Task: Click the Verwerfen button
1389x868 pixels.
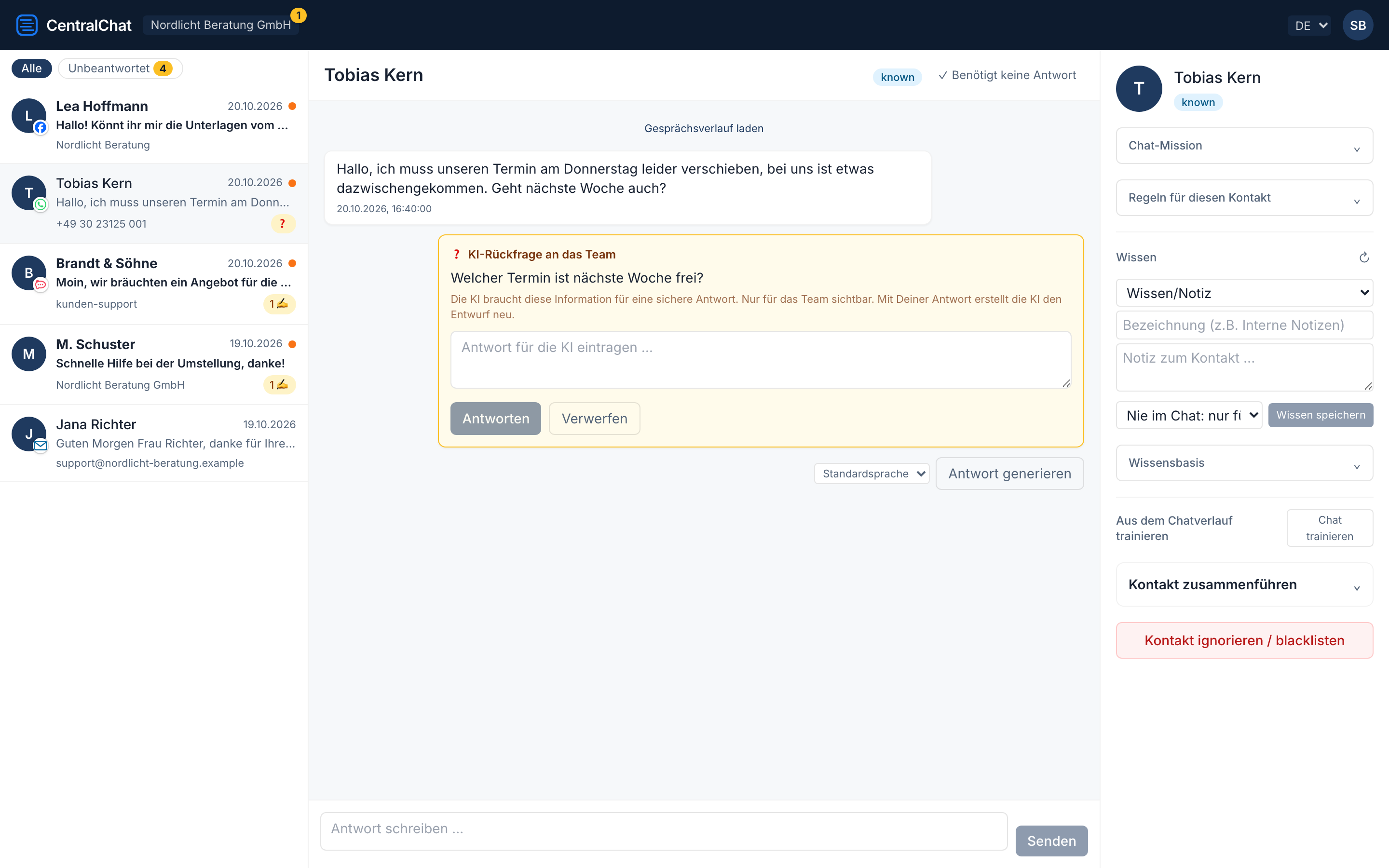Action: tap(594, 419)
